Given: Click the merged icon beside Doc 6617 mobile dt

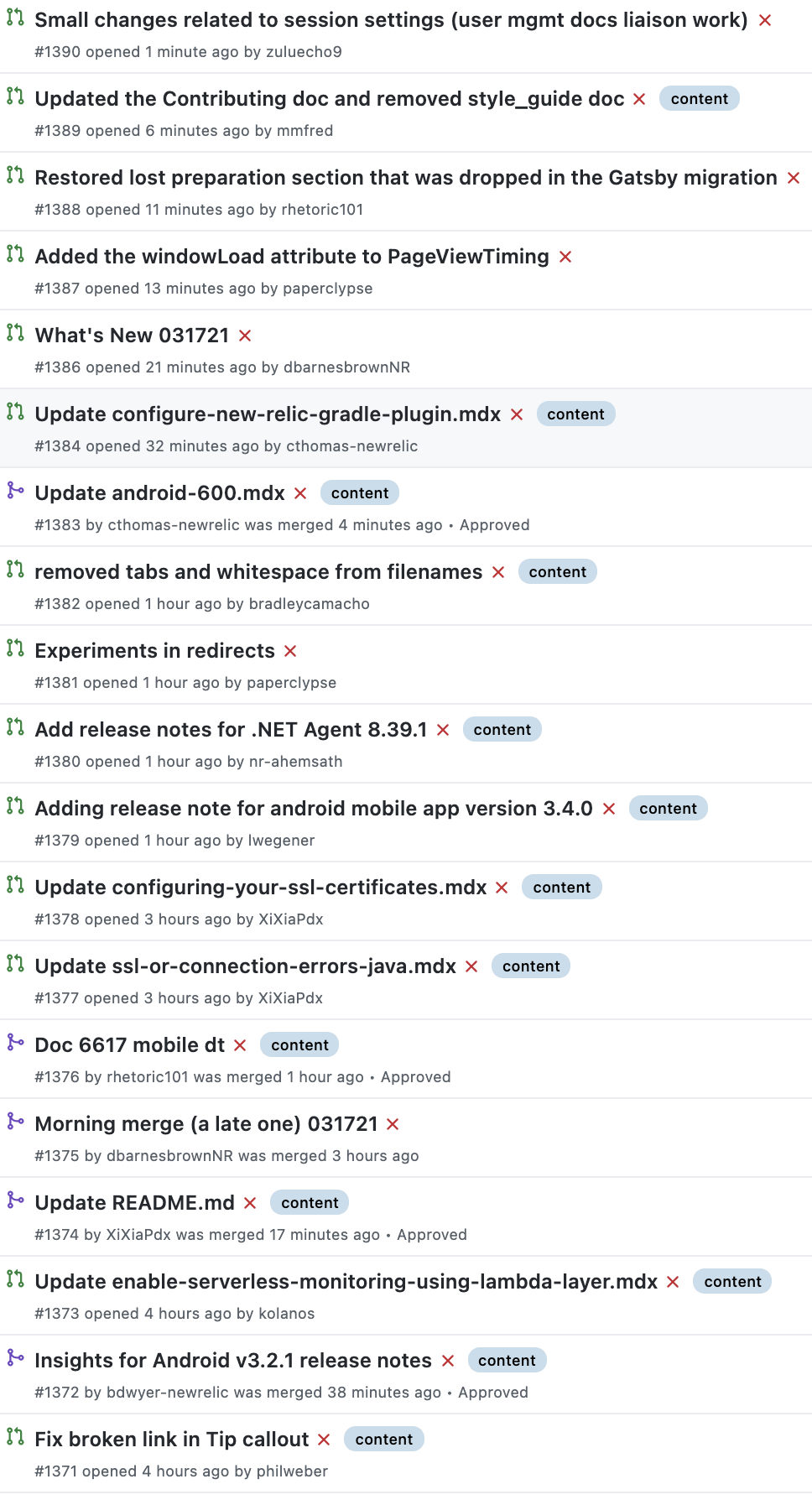Looking at the screenshot, I should tap(15, 1042).
